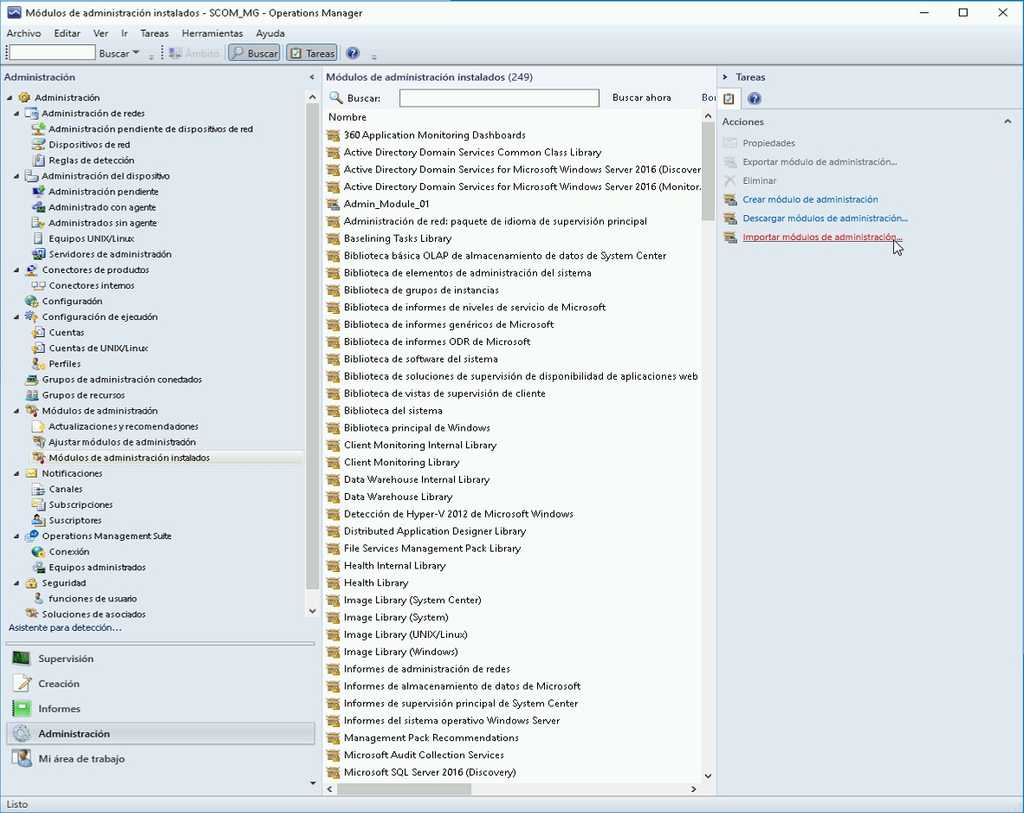Click the Canales icon under Notificaciones
This screenshot has width=1024, height=813.
pos(39,490)
